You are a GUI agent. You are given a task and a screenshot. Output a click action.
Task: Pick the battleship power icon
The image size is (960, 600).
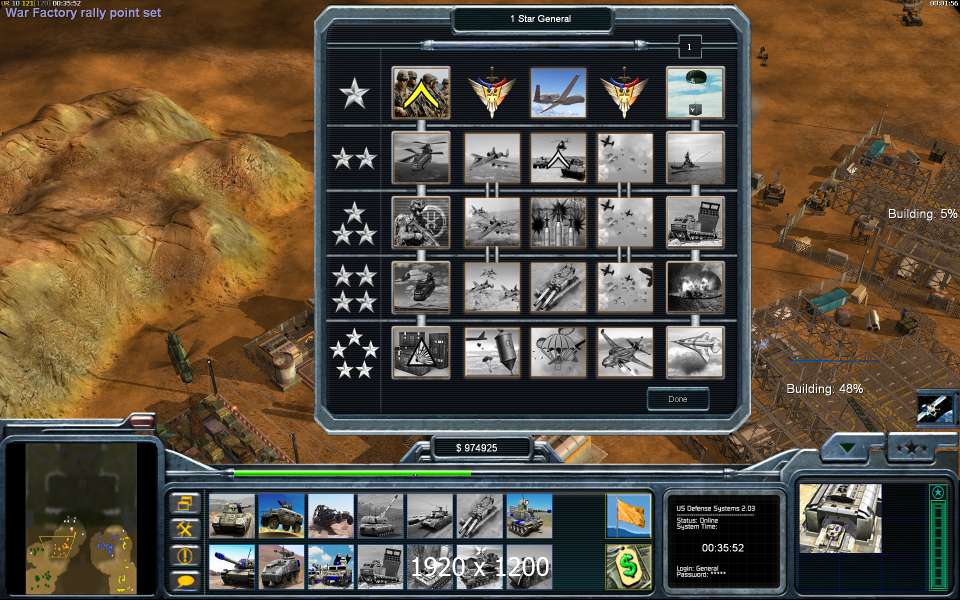695,158
